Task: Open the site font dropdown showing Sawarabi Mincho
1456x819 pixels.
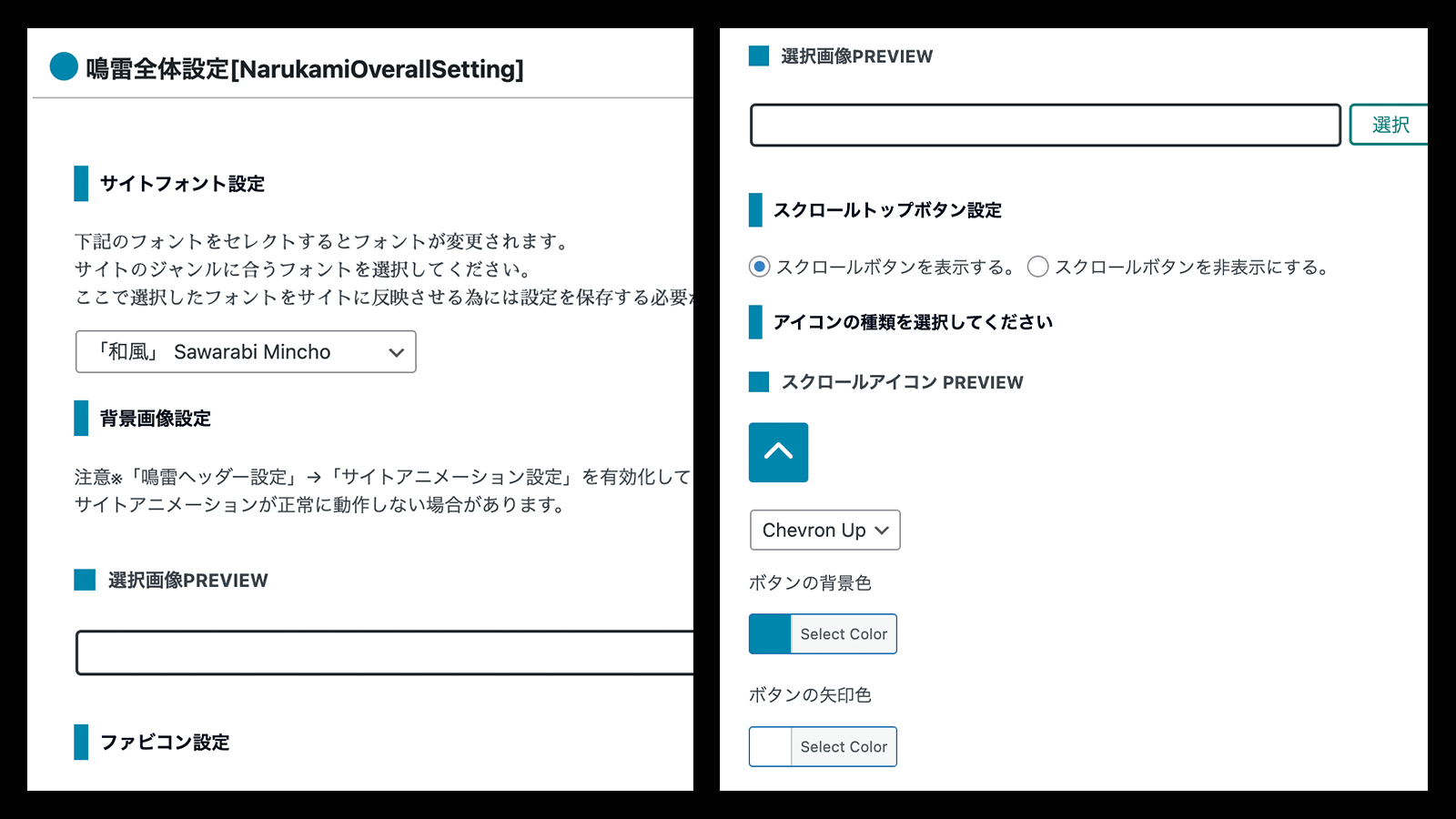Action: (x=246, y=352)
